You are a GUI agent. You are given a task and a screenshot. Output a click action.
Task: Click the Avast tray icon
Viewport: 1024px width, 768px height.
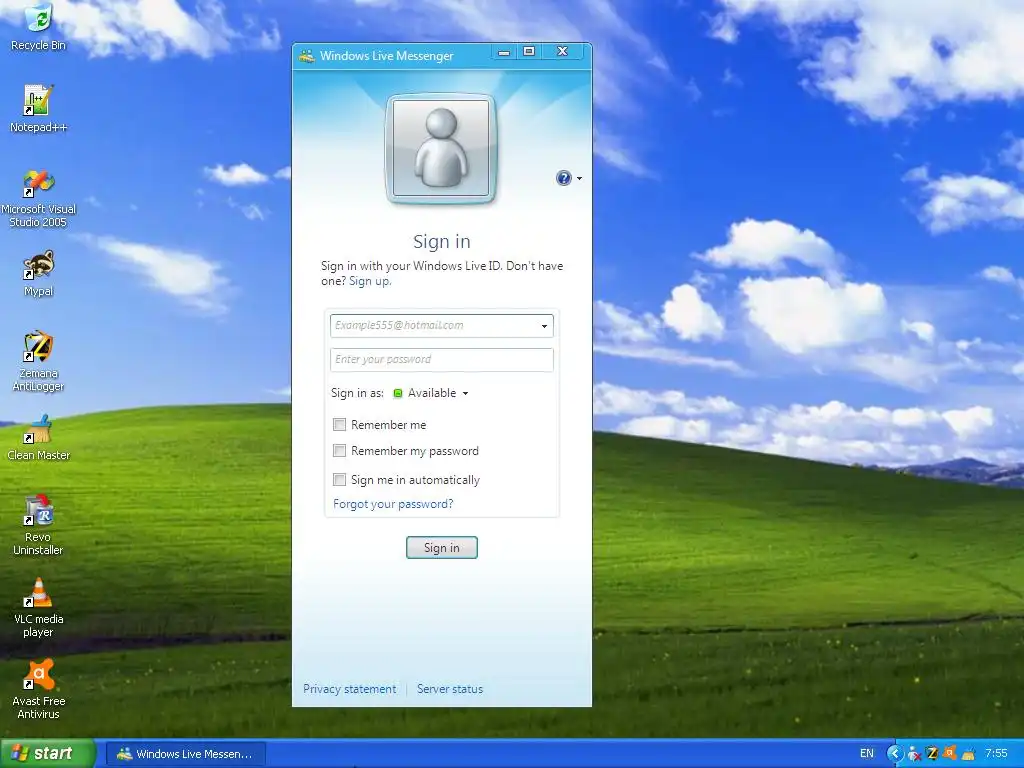pyautogui.click(x=950, y=753)
